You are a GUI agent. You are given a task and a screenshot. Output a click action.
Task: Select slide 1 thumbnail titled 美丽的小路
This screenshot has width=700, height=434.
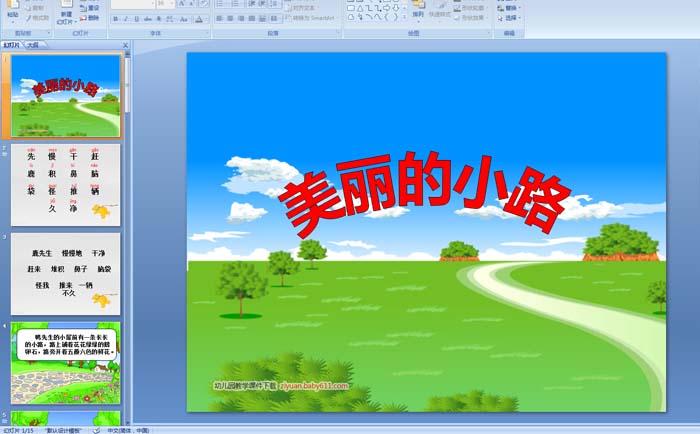click(66, 96)
